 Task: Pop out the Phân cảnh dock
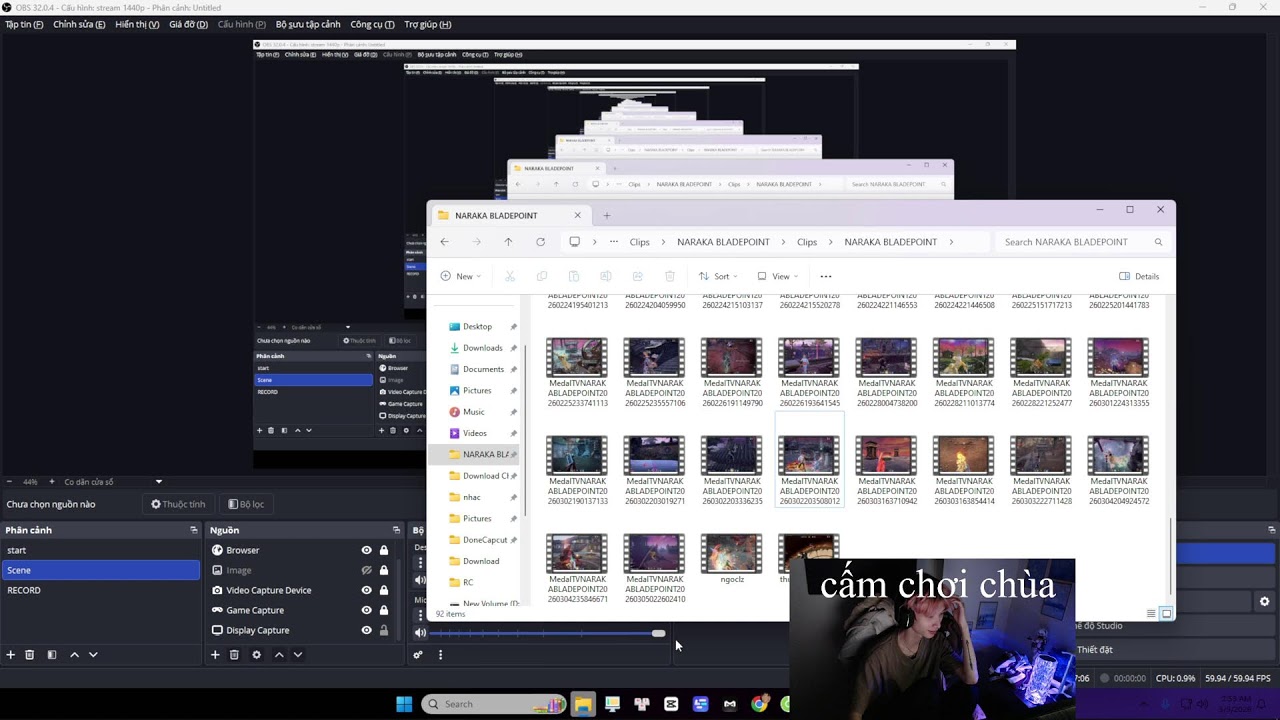[194, 530]
